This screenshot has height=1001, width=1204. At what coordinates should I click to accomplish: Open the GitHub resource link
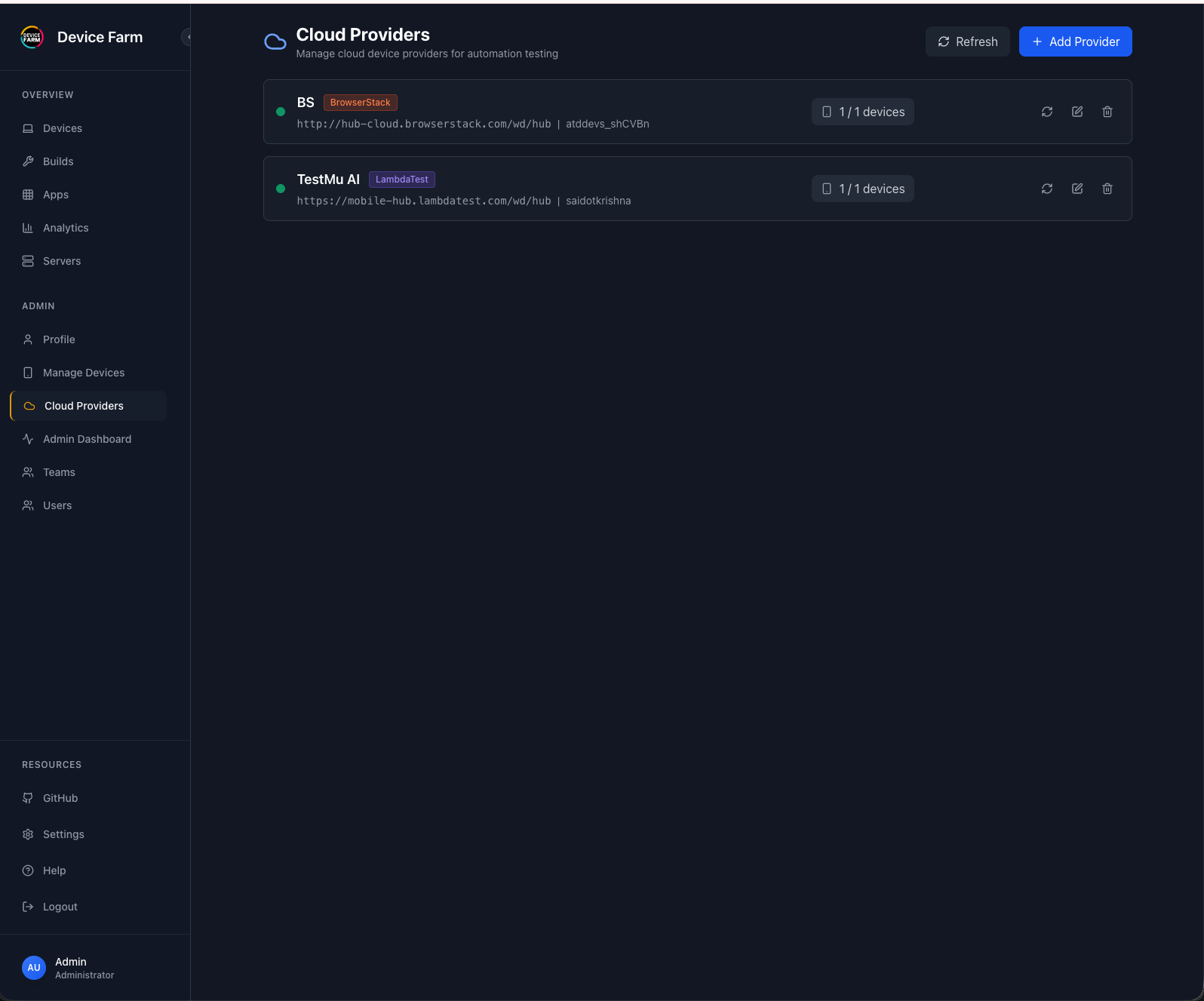point(60,798)
